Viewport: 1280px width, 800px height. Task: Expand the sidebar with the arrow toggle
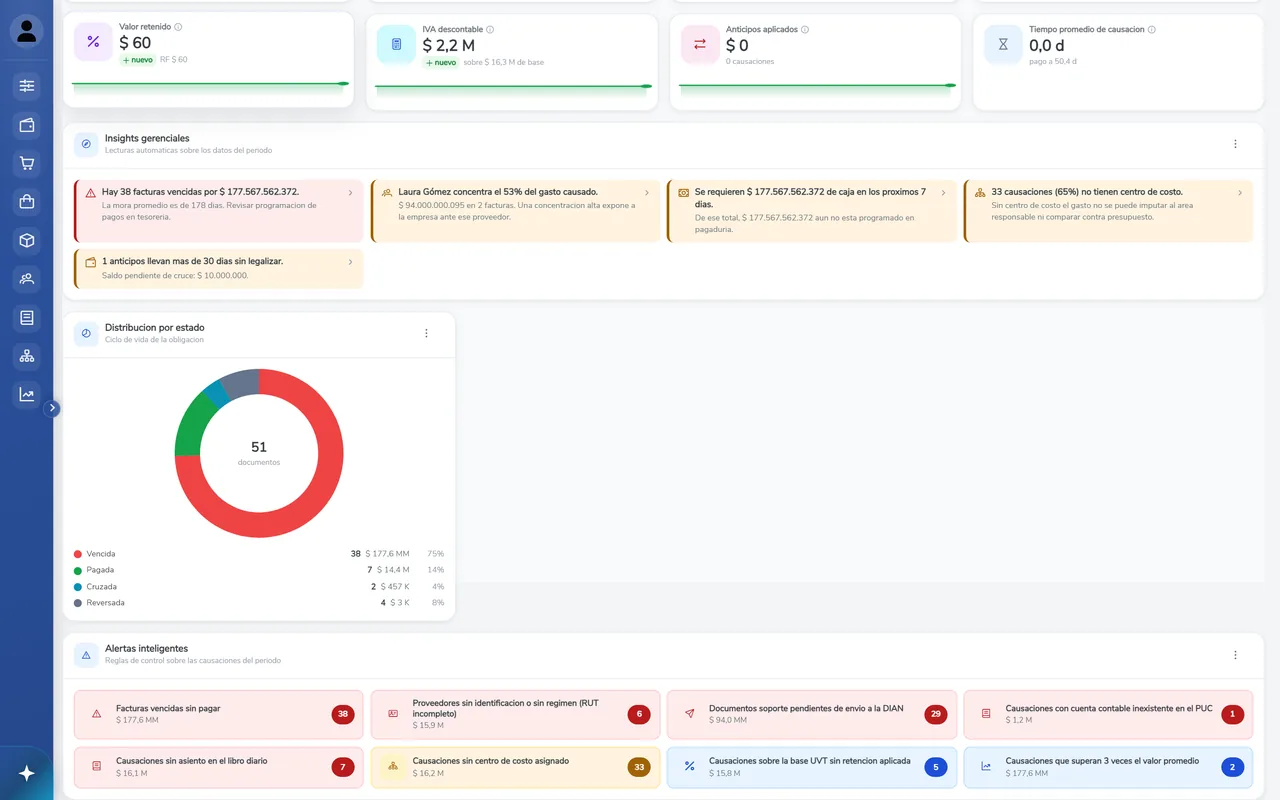pyautogui.click(x=53, y=408)
